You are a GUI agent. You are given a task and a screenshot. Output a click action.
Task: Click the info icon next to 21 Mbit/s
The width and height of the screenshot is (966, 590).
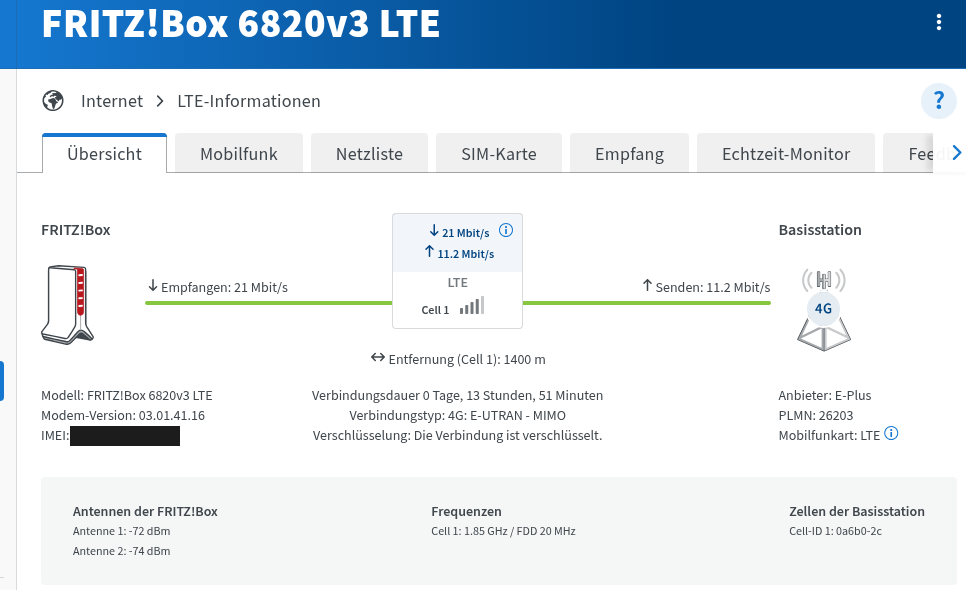[x=506, y=230]
